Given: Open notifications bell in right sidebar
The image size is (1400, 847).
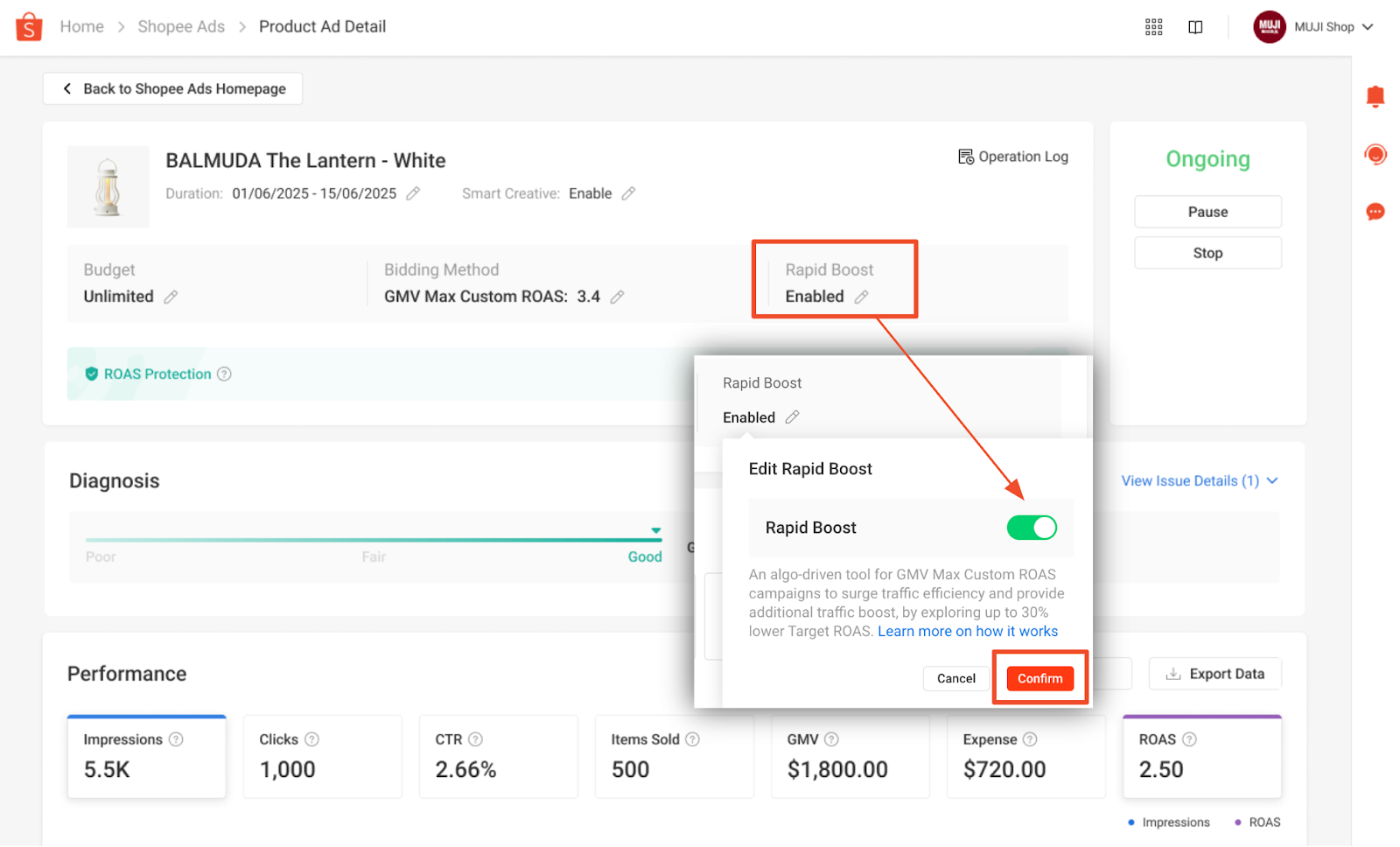Looking at the screenshot, I should click(x=1375, y=96).
